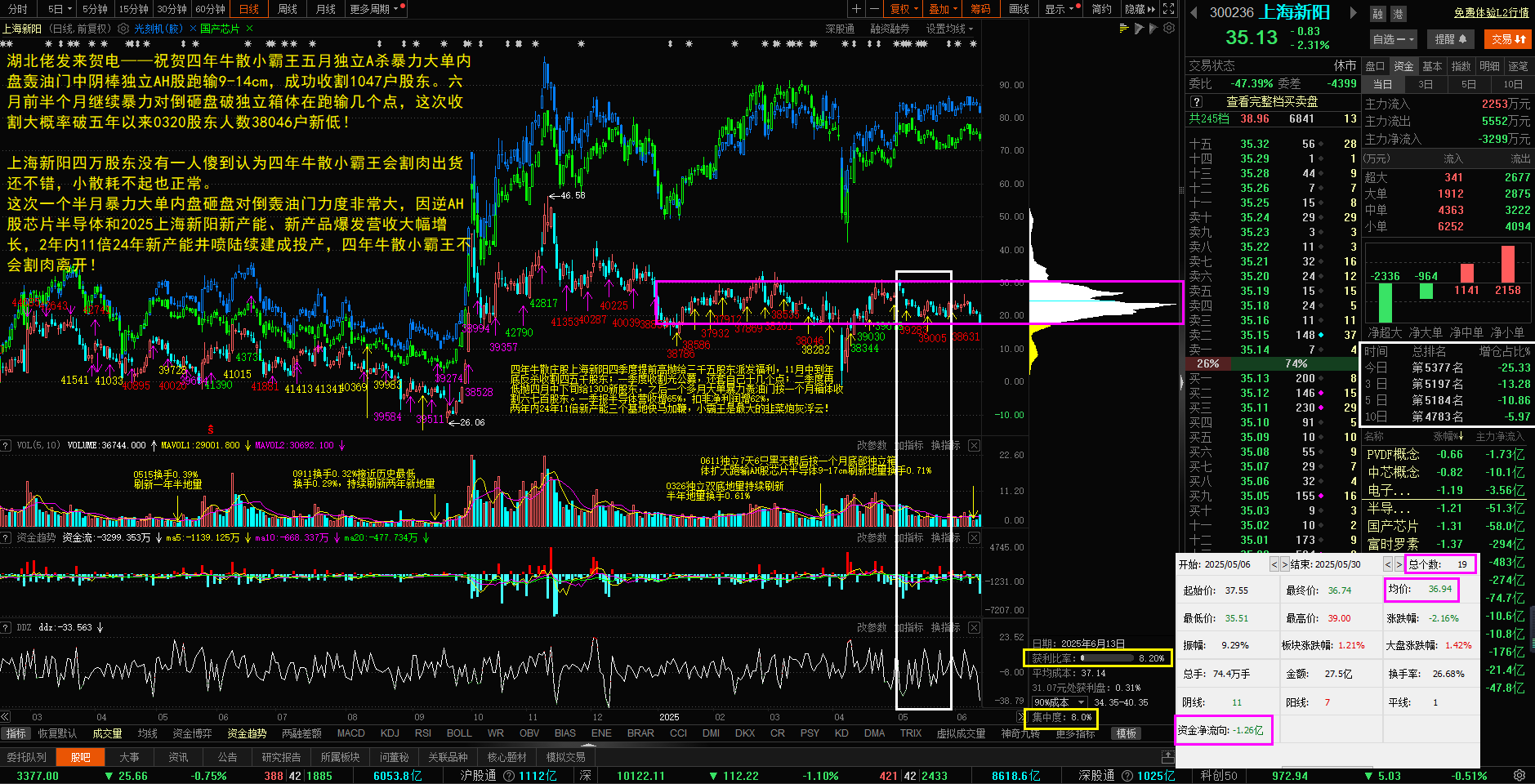The image size is (1535, 784).
Task: Click the chip distribution bars icon
Action: (1124, 29)
